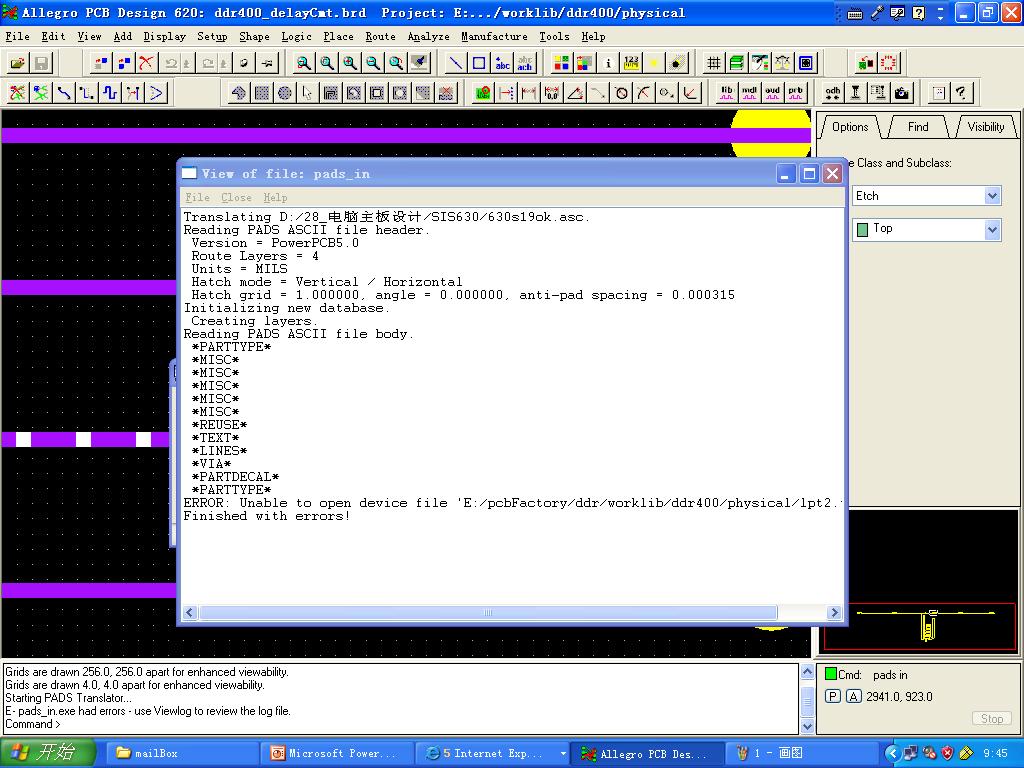Switch to the Find tab
The width and height of the screenshot is (1024, 768).
(918, 127)
